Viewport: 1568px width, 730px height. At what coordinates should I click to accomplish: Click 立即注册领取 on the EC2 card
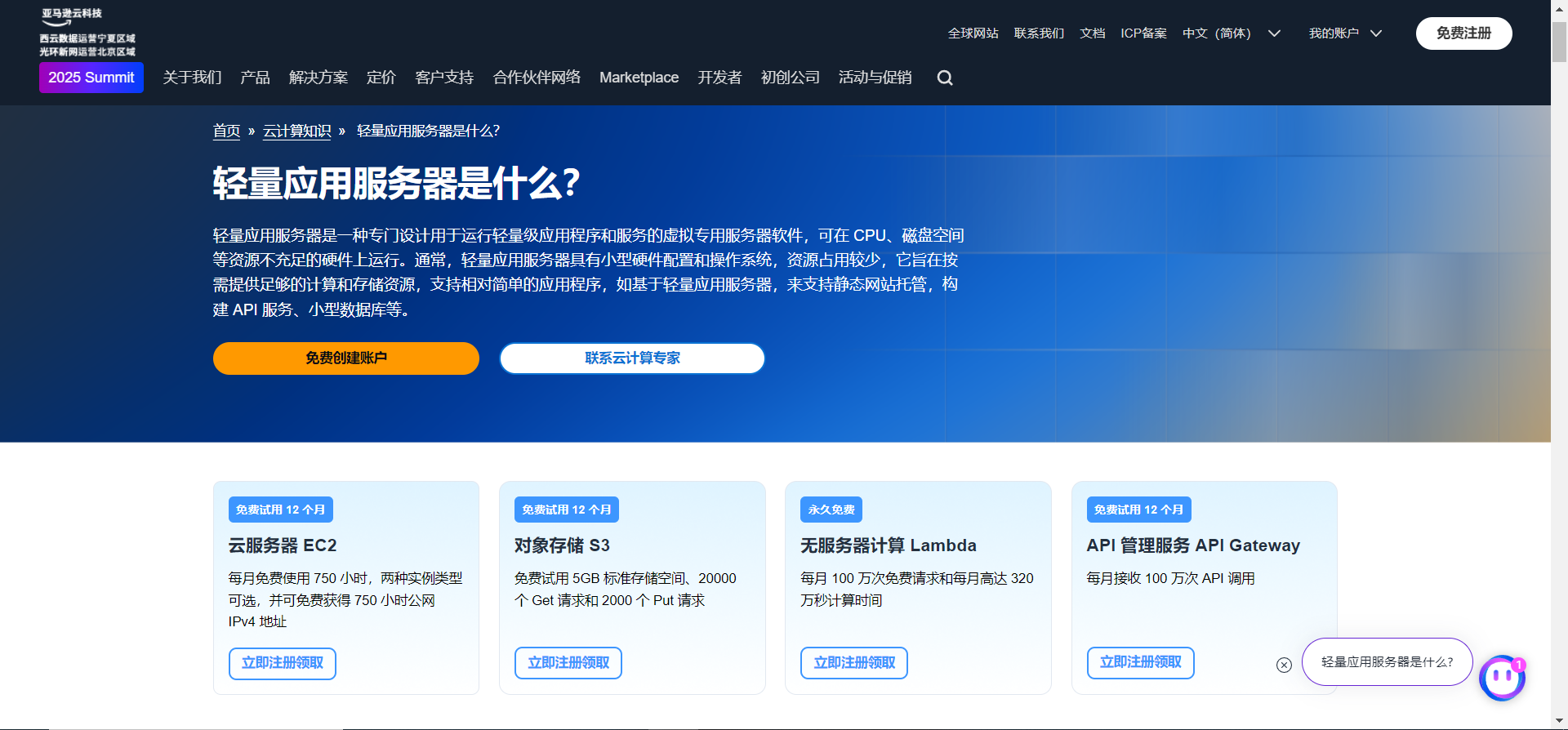click(x=283, y=663)
